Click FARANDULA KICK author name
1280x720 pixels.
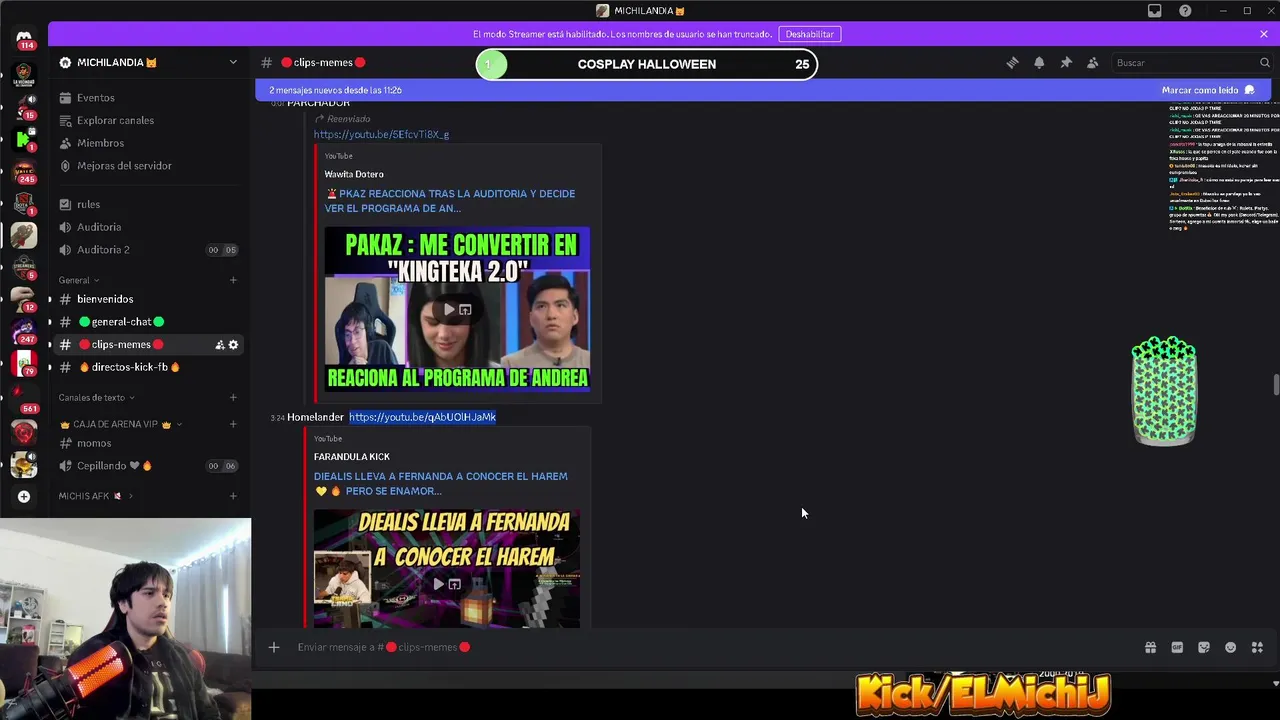click(352, 457)
